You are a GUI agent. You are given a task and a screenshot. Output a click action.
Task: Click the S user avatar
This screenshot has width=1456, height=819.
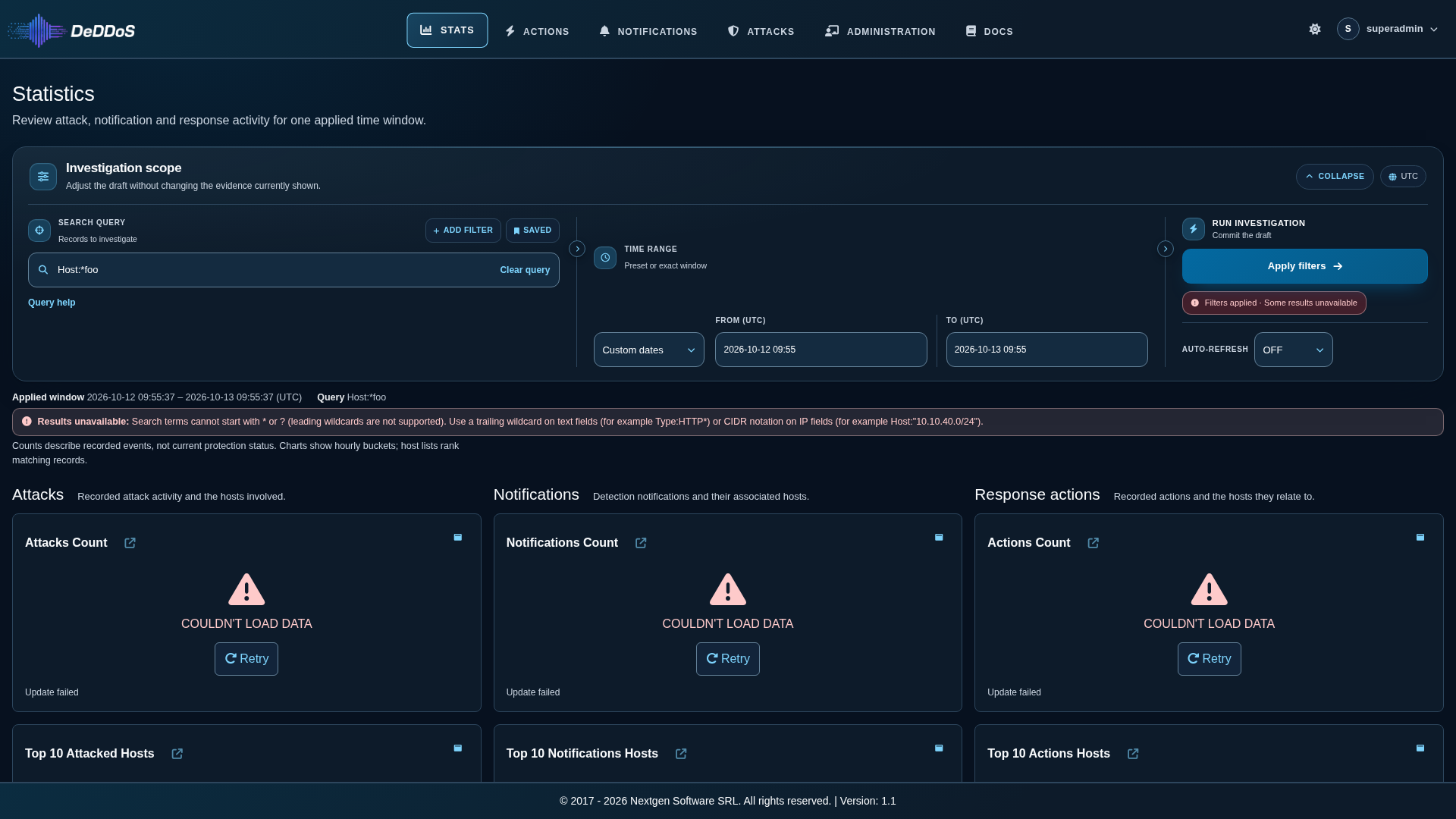(x=1348, y=29)
